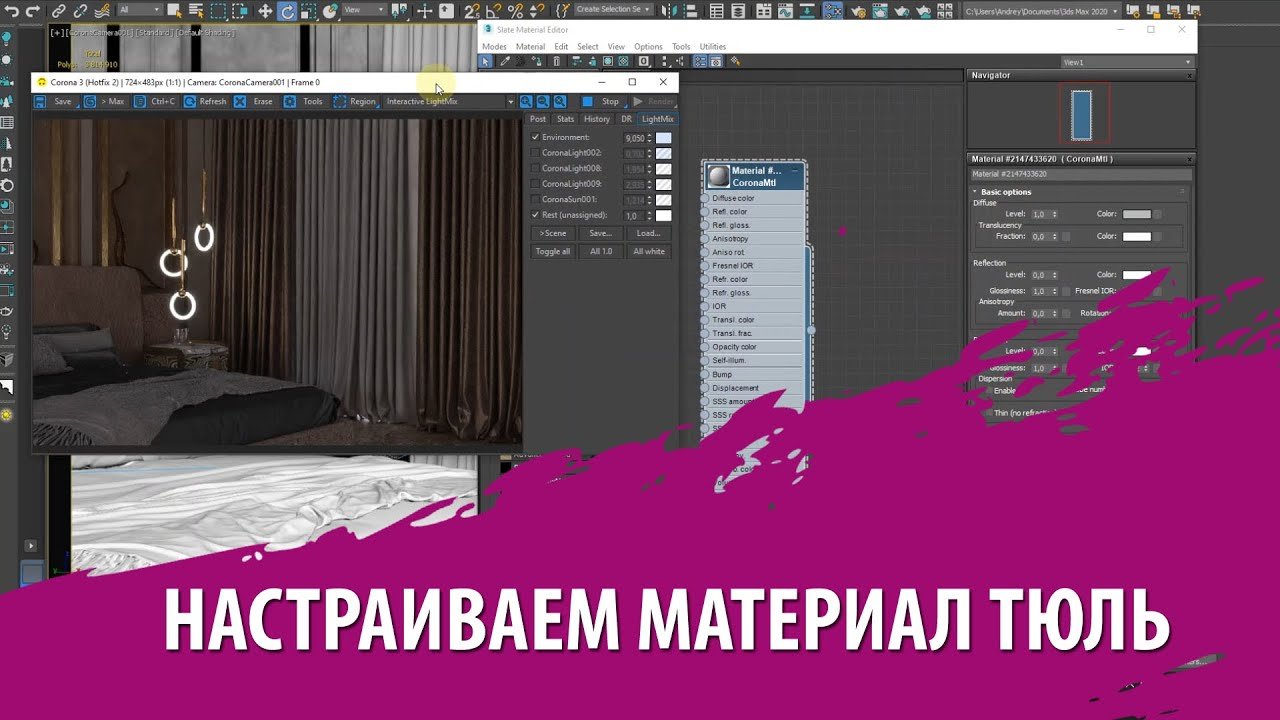This screenshot has width=1280, height=720.
Task: Enable the CoronaLight002 checkbox
Action: (x=535, y=153)
